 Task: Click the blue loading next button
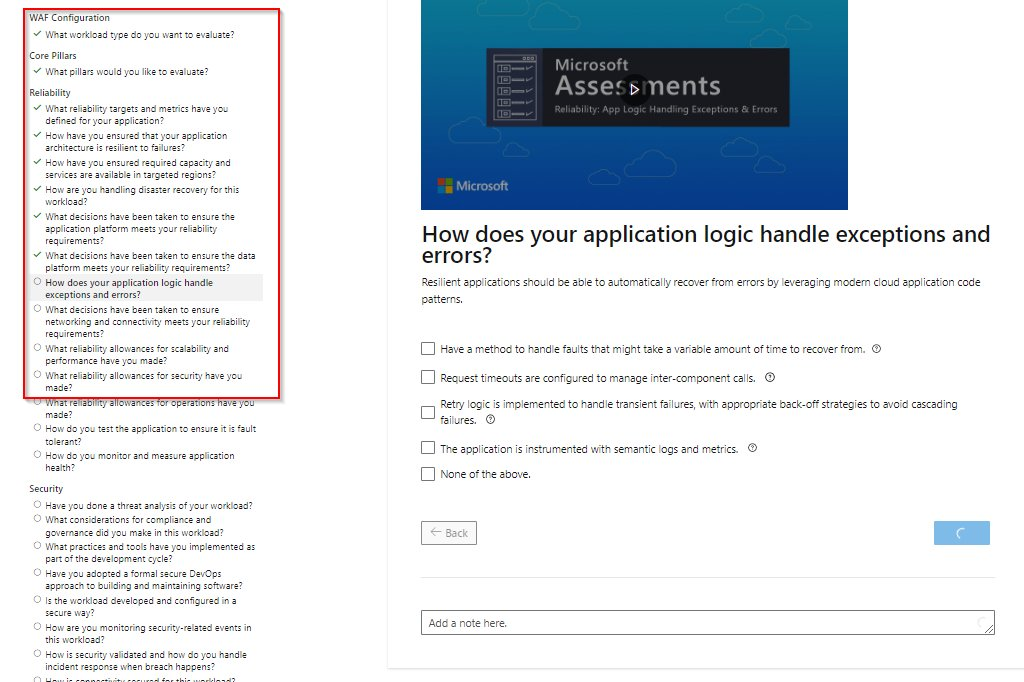961,533
